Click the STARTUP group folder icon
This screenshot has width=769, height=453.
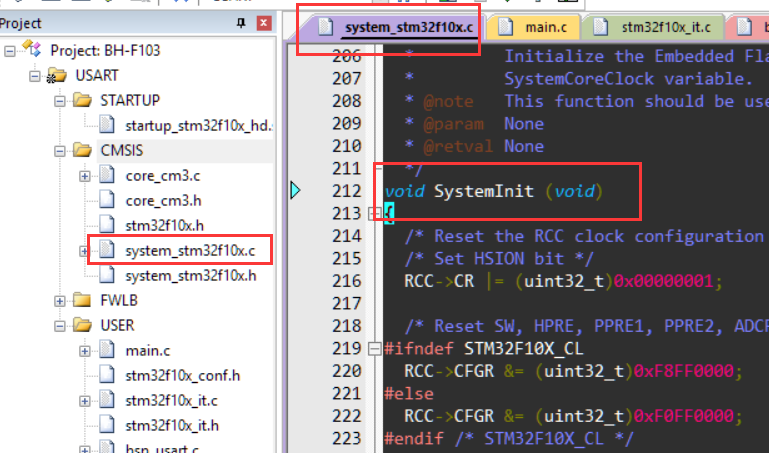(x=83, y=100)
